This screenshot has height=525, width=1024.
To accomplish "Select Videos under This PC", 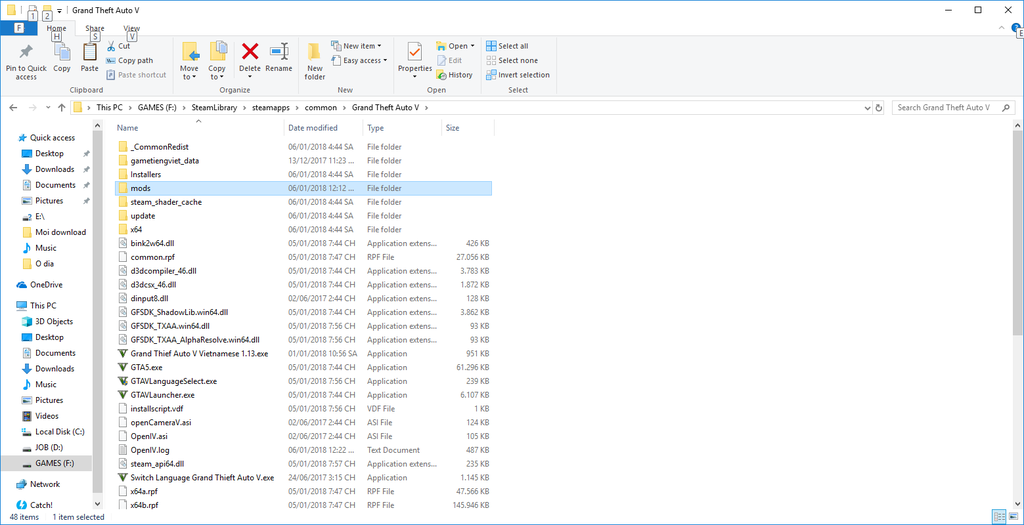I will 46,416.
